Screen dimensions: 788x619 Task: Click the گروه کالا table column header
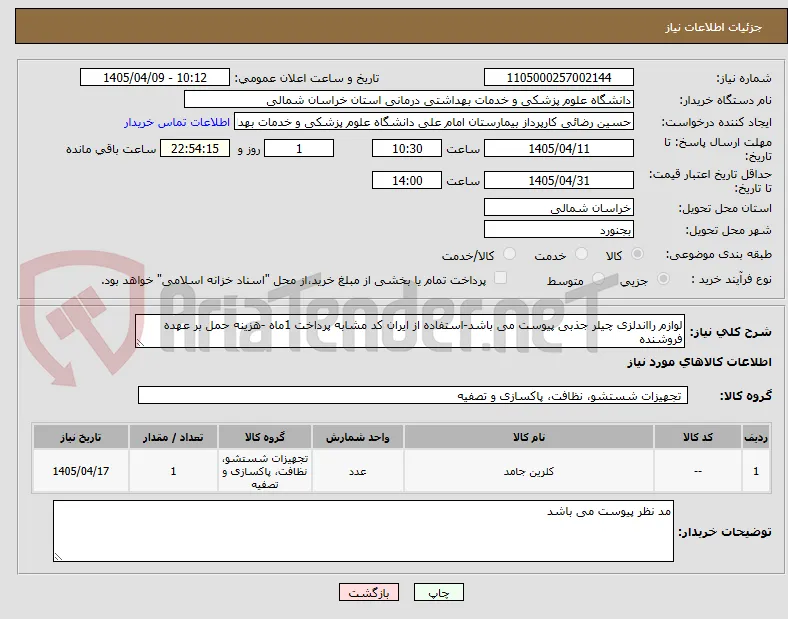click(x=265, y=437)
